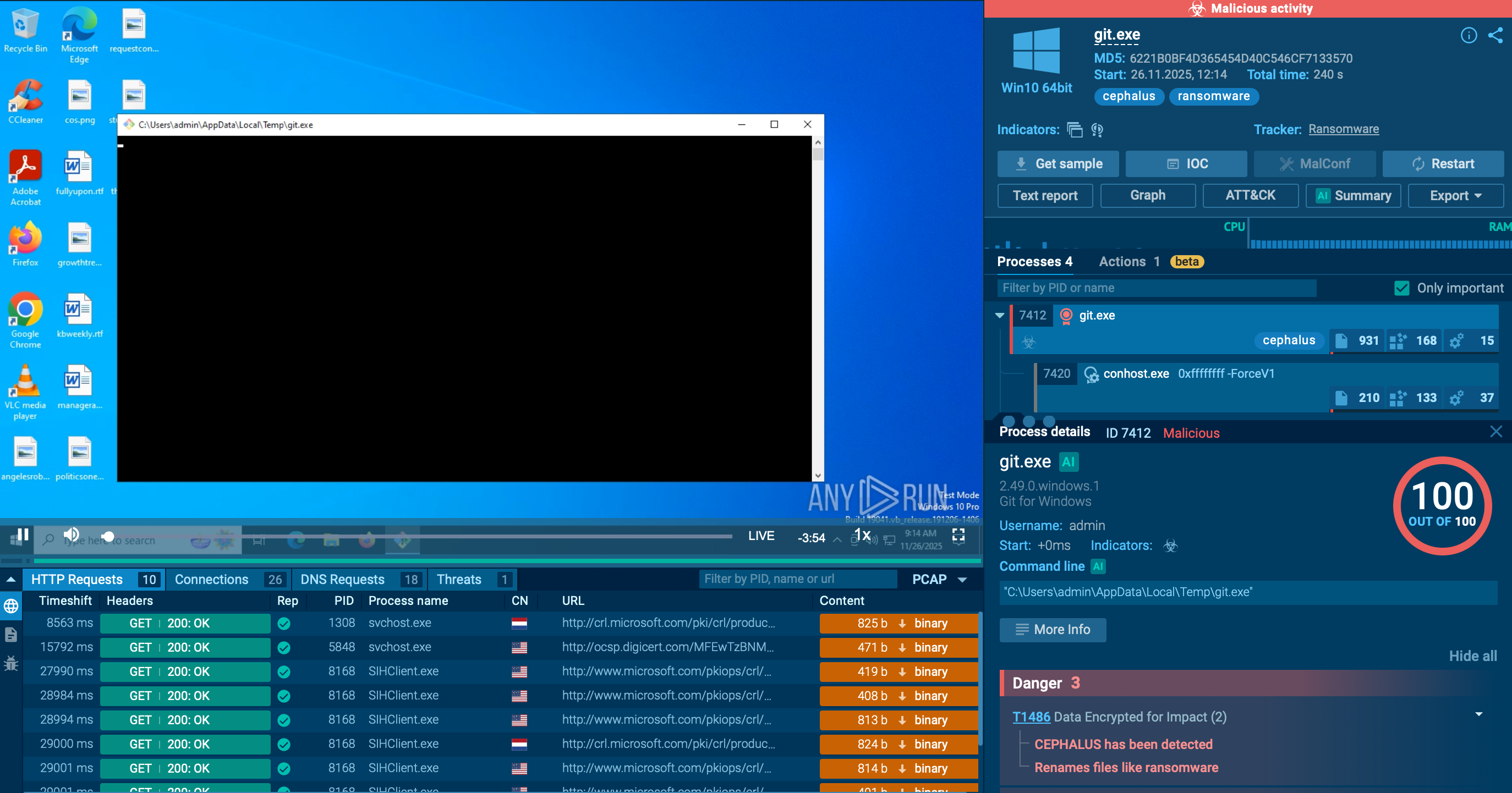The height and width of the screenshot is (793, 1512).
Task: Collapse the git.exe 7412 process tree
Action: (1000, 316)
